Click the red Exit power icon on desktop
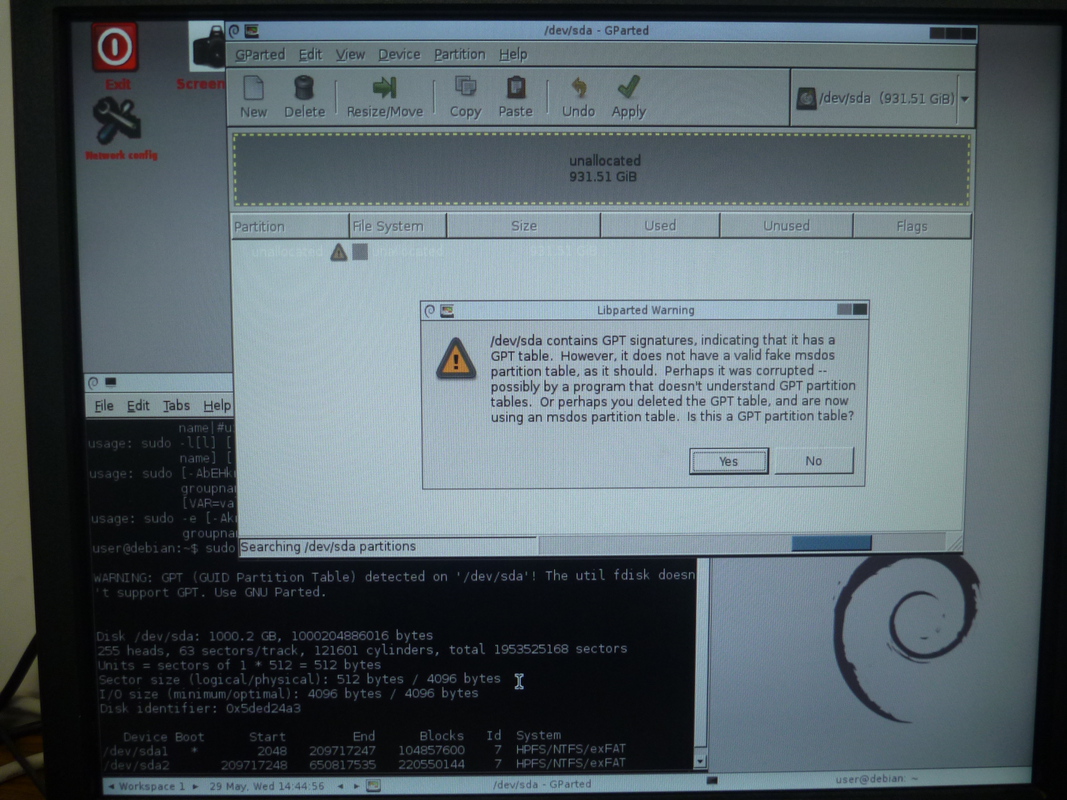The width and height of the screenshot is (1067, 800). [x=115, y=47]
